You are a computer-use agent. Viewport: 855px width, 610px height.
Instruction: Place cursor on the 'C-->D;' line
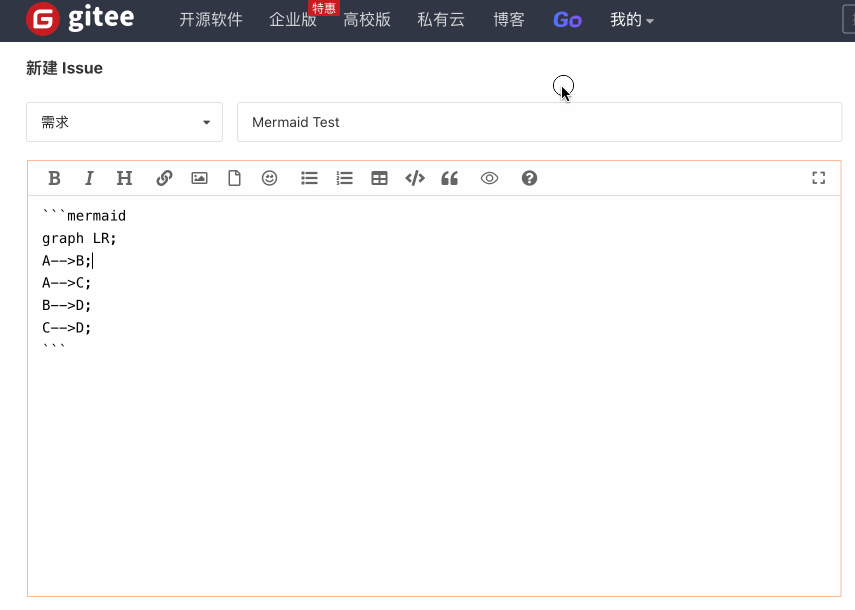(67, 328)
